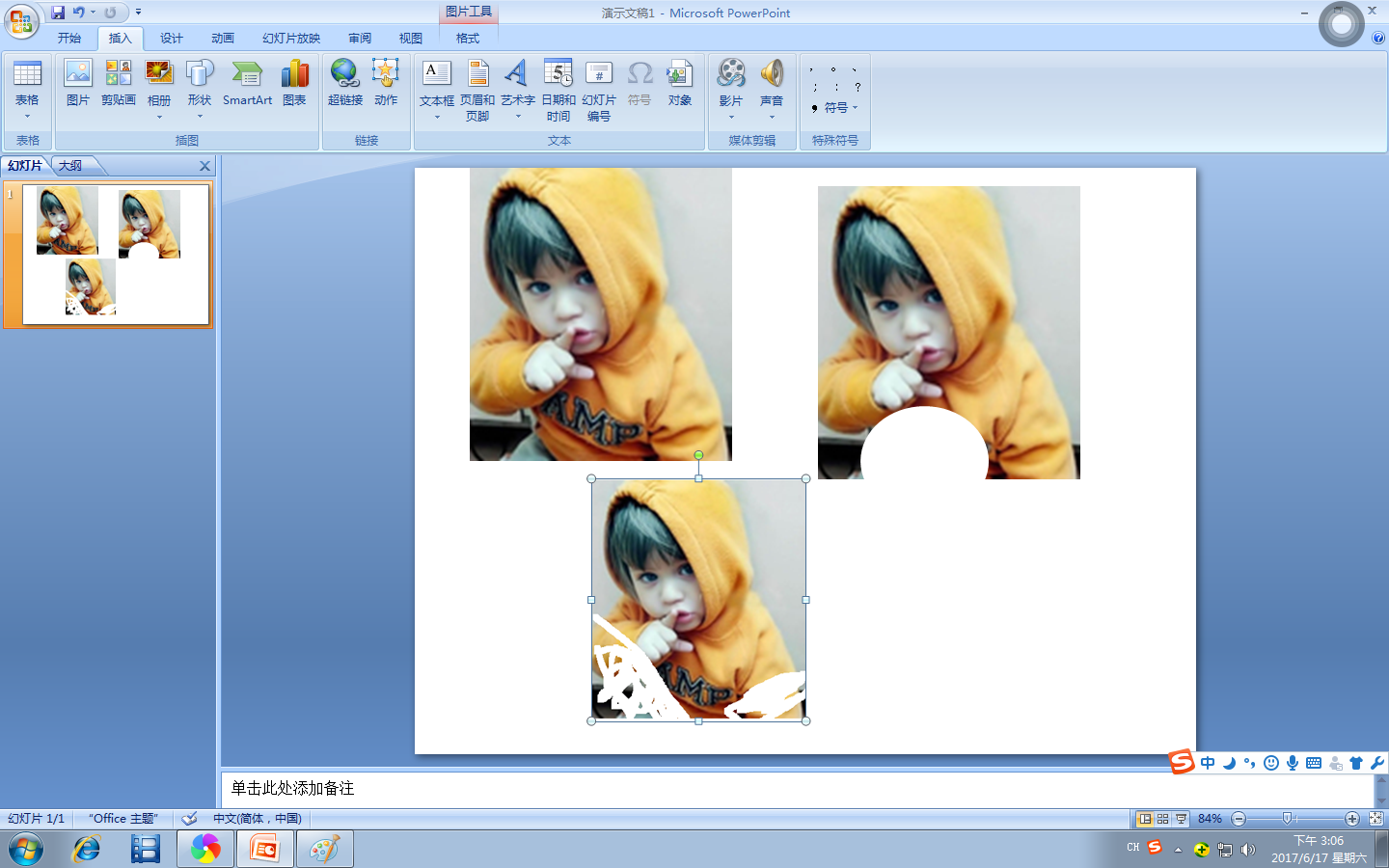Insert slide number

(x=599, y=90)
